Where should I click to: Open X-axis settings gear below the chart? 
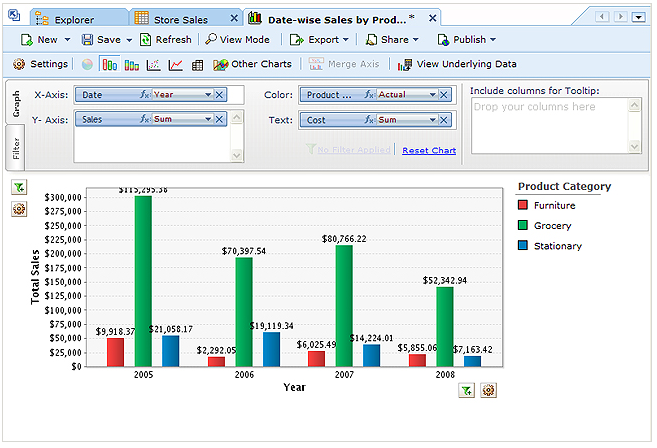(x=488, y=390)
